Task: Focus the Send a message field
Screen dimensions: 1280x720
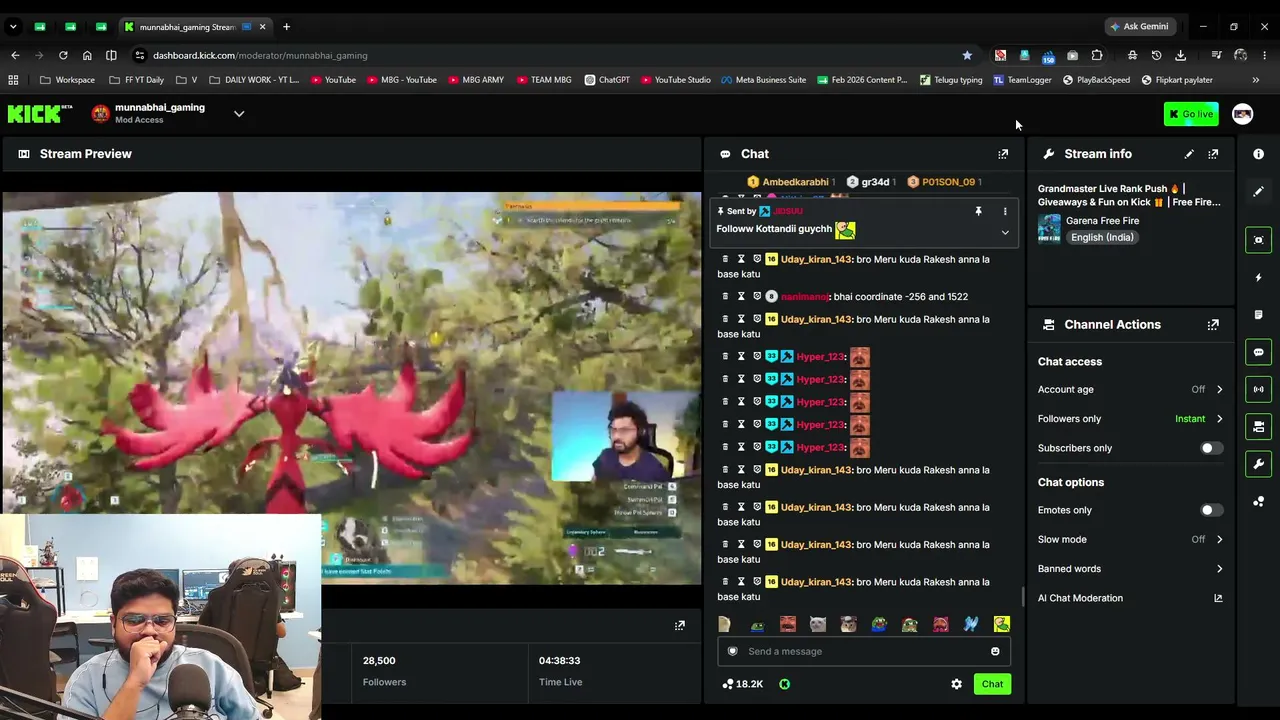Action: point(862,652)
